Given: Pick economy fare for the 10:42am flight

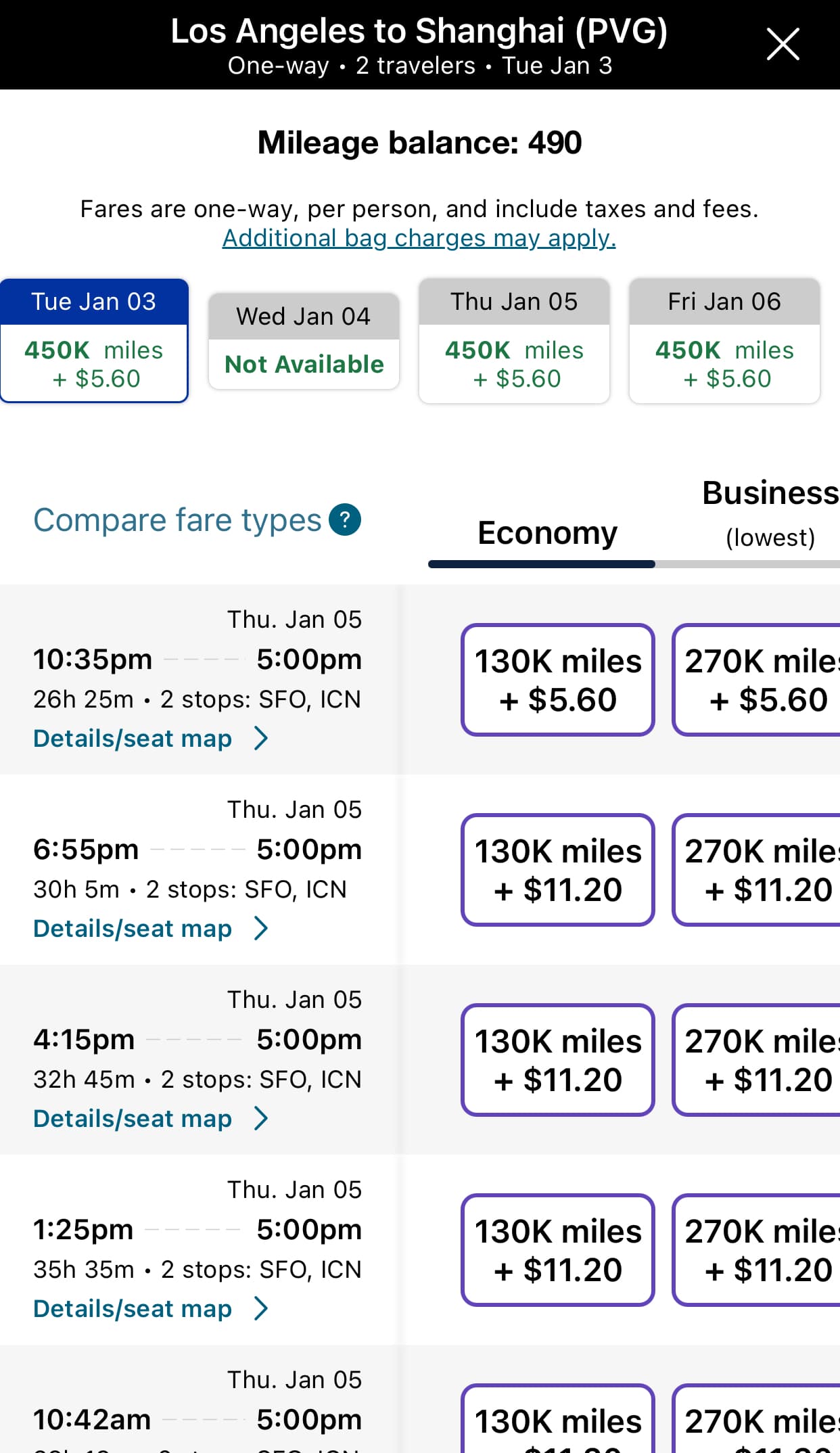Looking at the screenshot, I should [x=558, y=1421].
